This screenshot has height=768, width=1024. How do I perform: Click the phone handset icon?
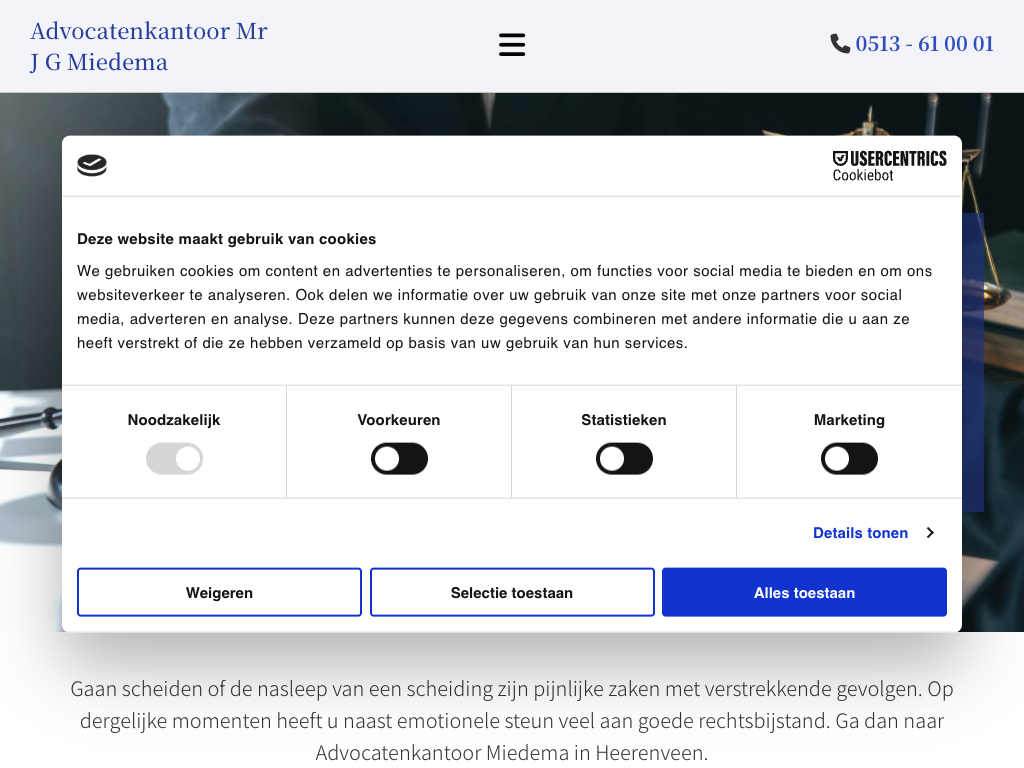840,44
